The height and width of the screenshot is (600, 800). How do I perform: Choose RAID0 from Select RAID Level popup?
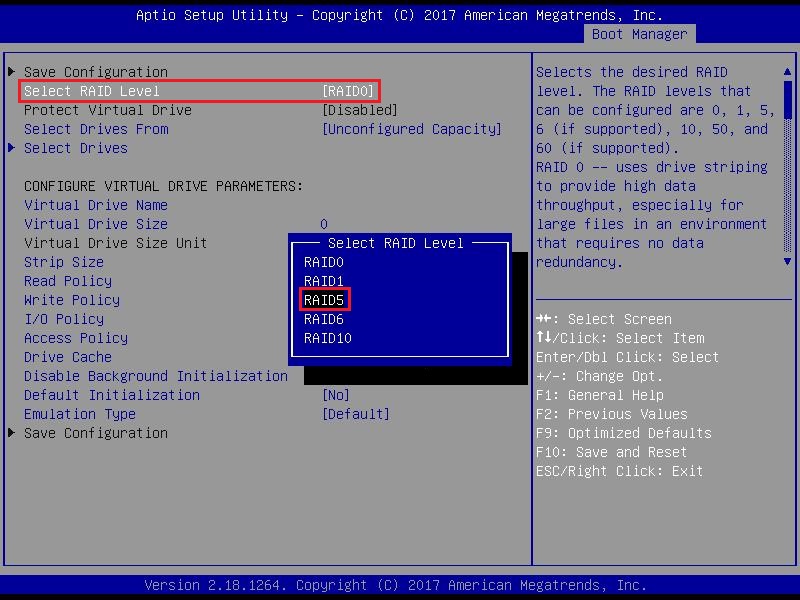pyautogui.click(x=325, y=262)
